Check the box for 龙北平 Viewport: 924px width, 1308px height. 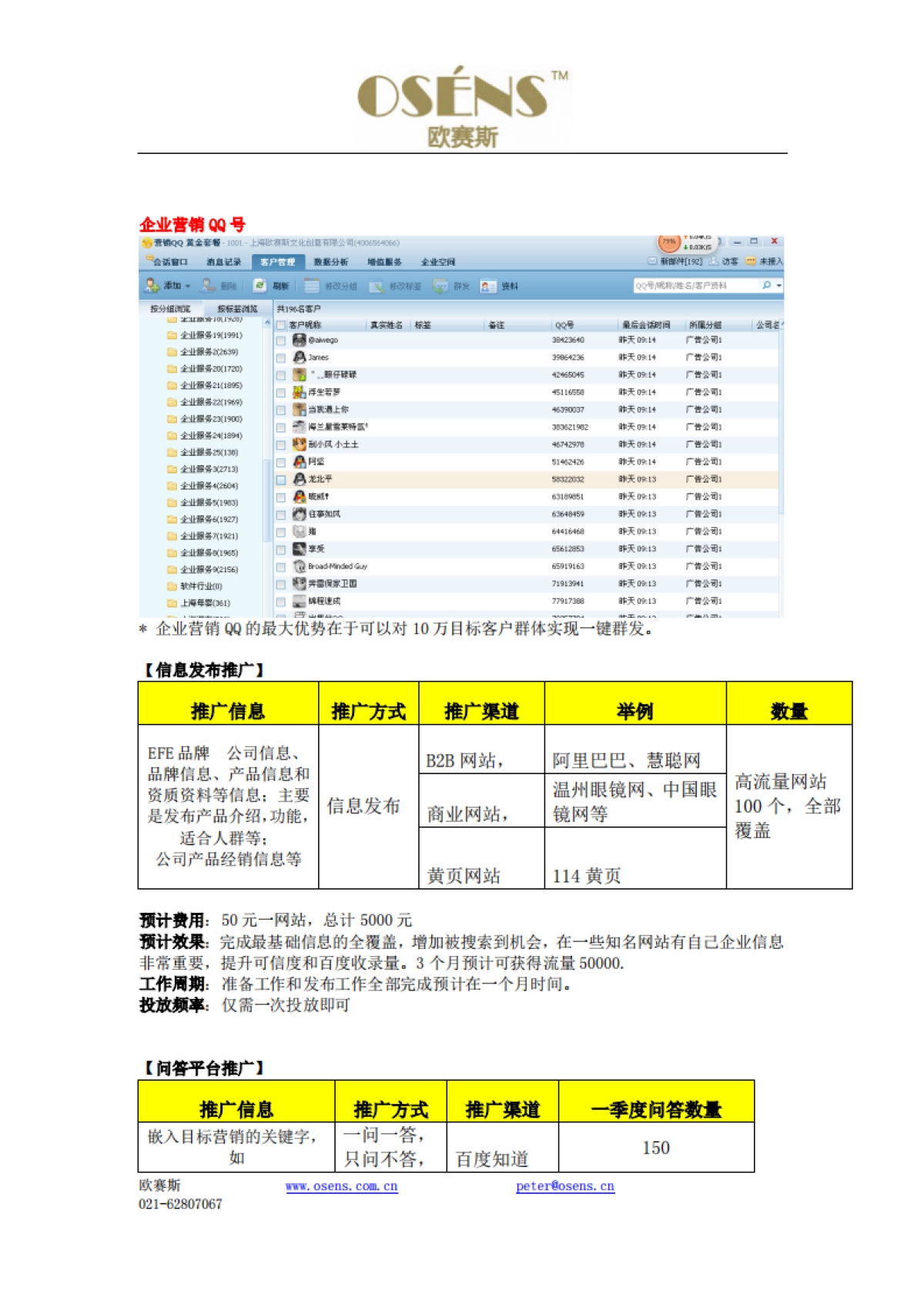coord(281,480)
